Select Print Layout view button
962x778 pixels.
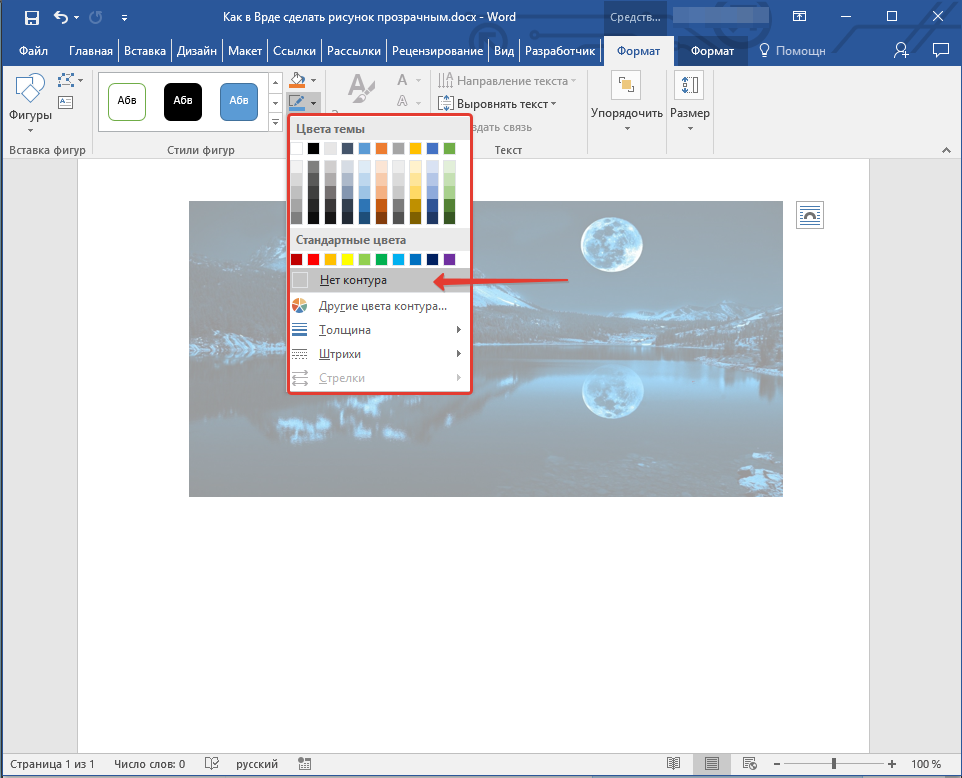pyautogui.click(x=711, y=764)
